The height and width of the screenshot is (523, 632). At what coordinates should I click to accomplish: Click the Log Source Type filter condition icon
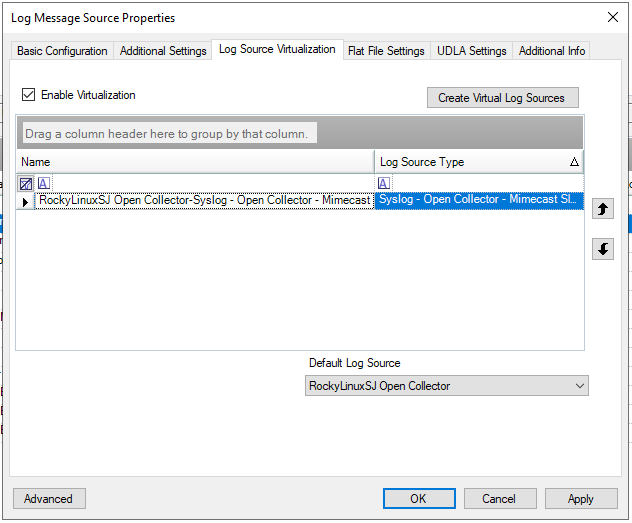pyautogui.click(x=383, y=183)
